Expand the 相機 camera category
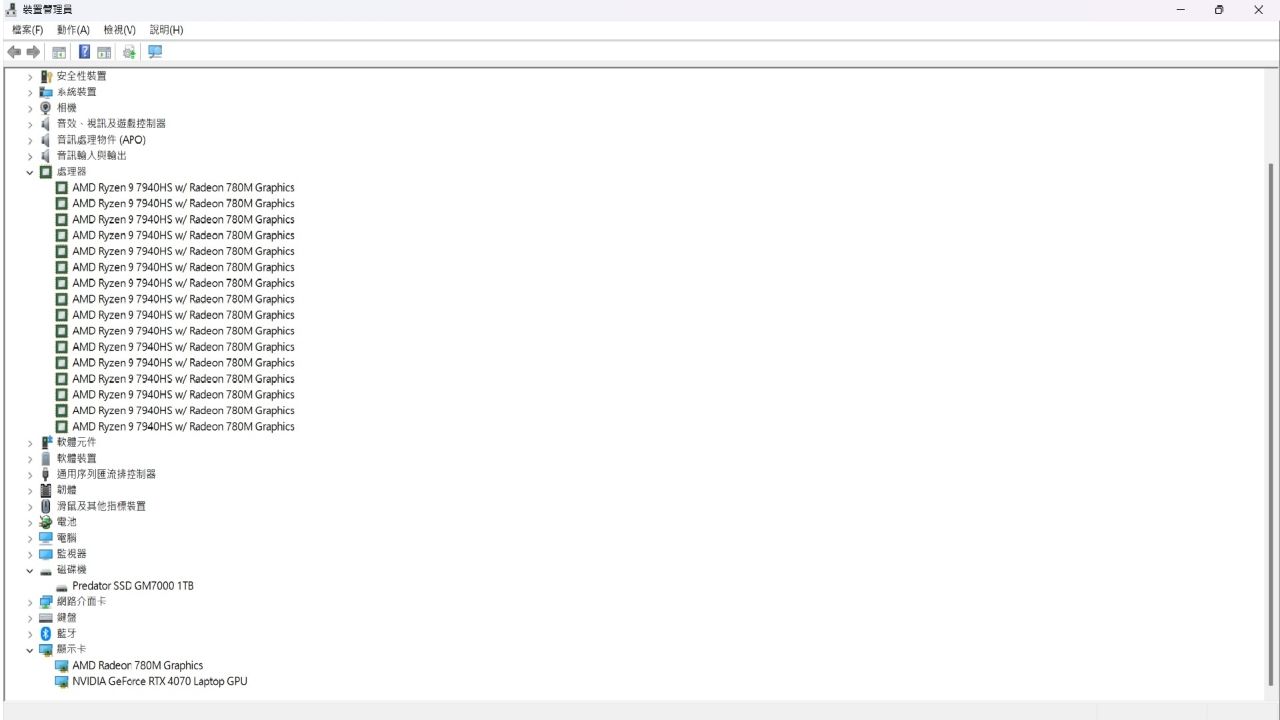 point(30,108)
